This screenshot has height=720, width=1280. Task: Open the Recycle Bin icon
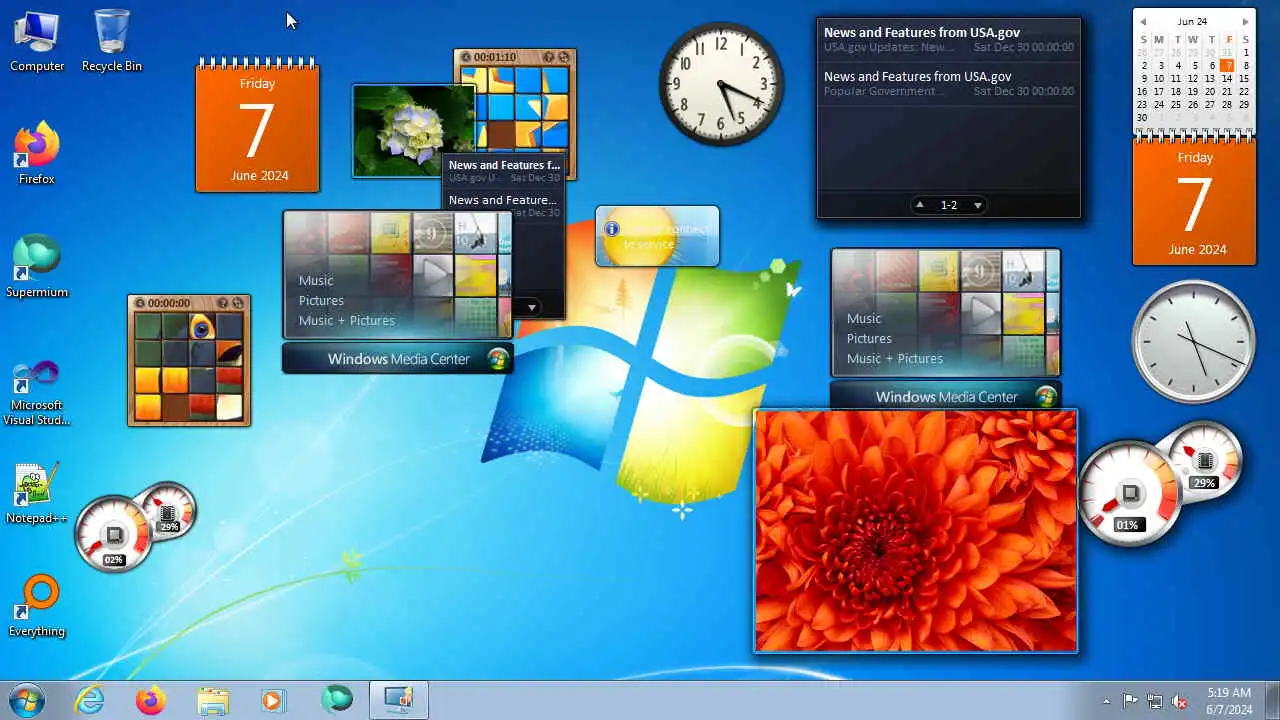coord(112,41)
